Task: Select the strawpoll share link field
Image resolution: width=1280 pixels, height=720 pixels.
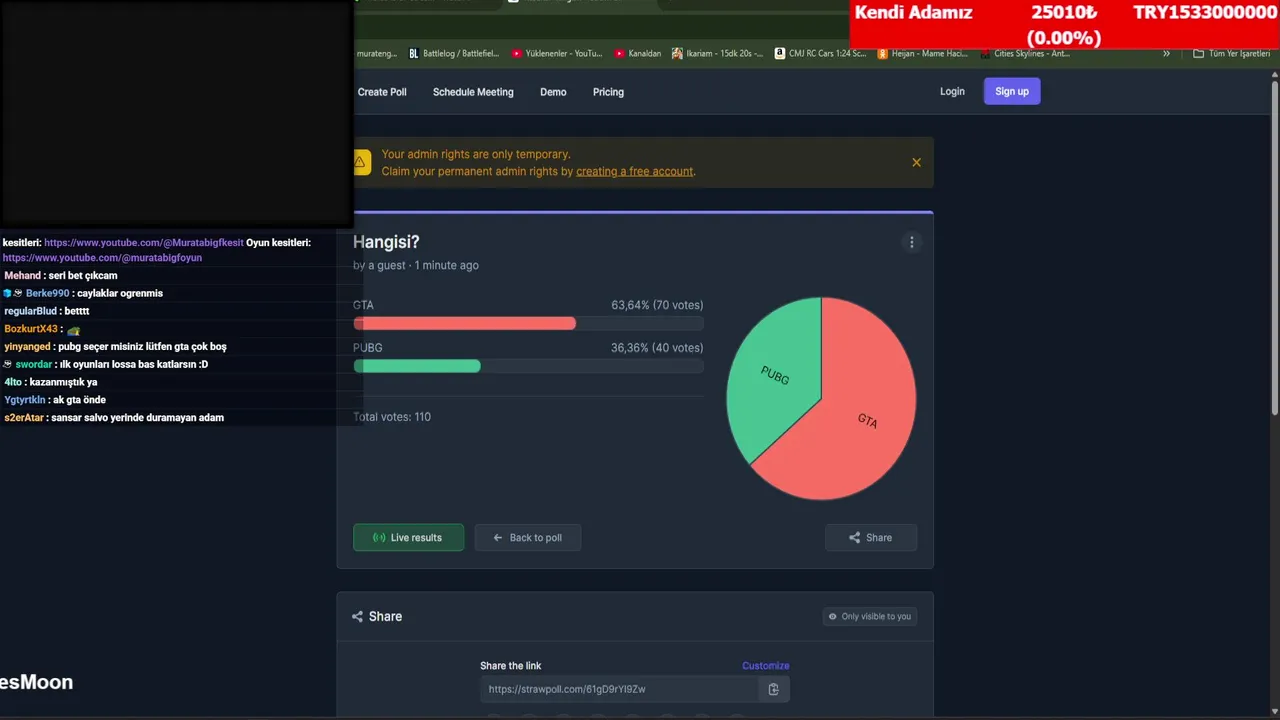Action: 618,689
